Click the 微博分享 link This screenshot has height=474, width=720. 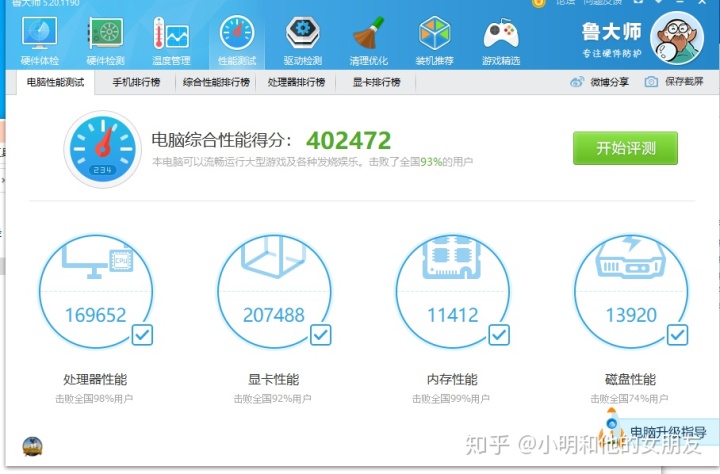click(609, 82)
